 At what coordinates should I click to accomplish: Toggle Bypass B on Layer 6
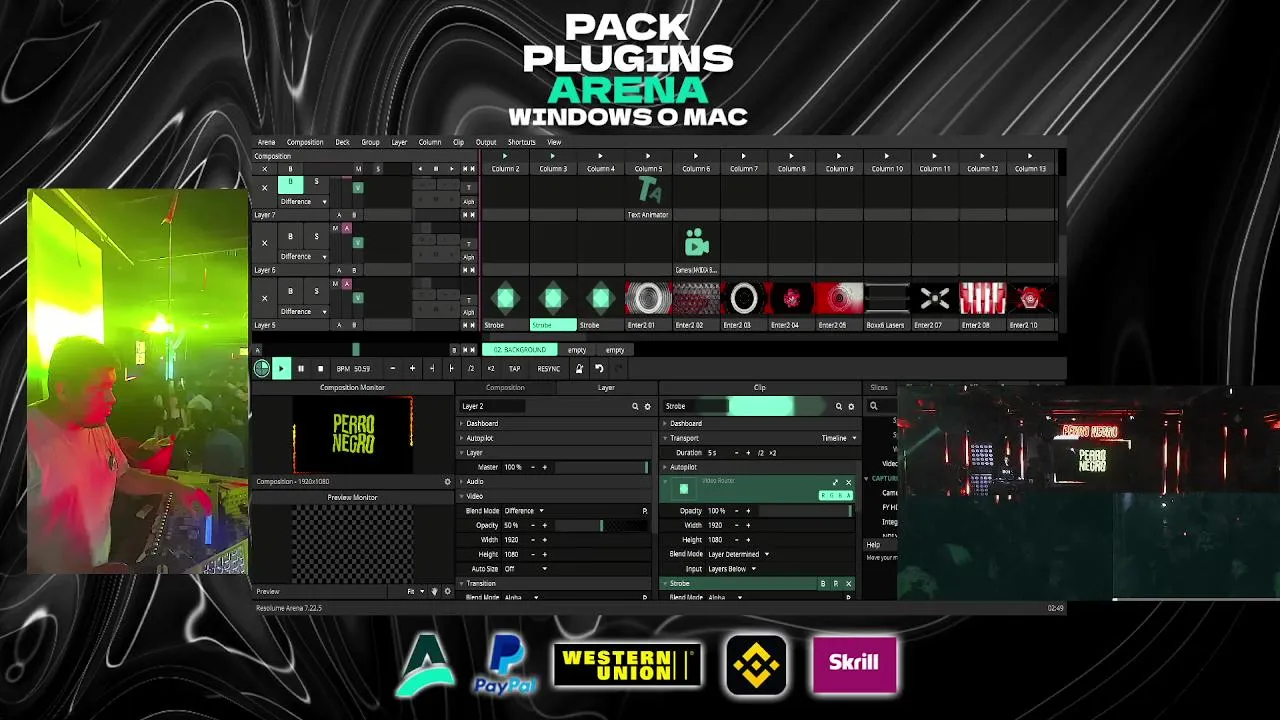290,236
